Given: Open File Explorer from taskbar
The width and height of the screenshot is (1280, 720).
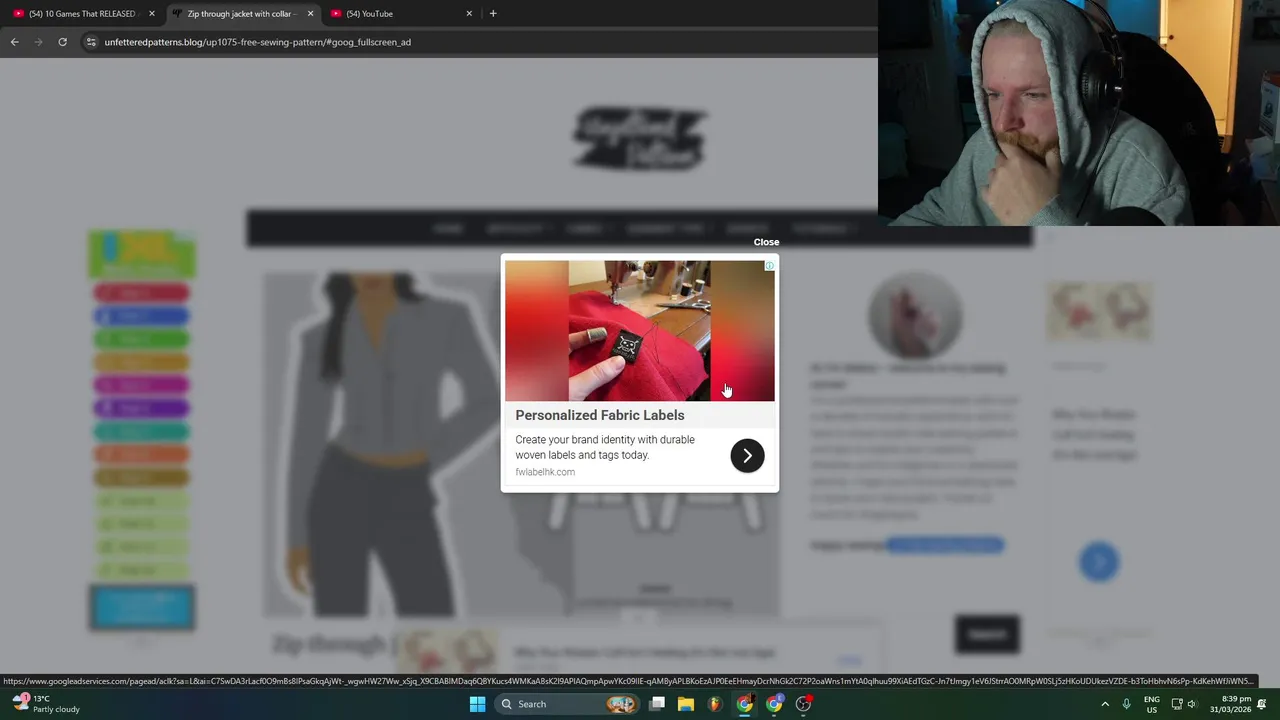Looking at the screenshot, I should 686,704.
